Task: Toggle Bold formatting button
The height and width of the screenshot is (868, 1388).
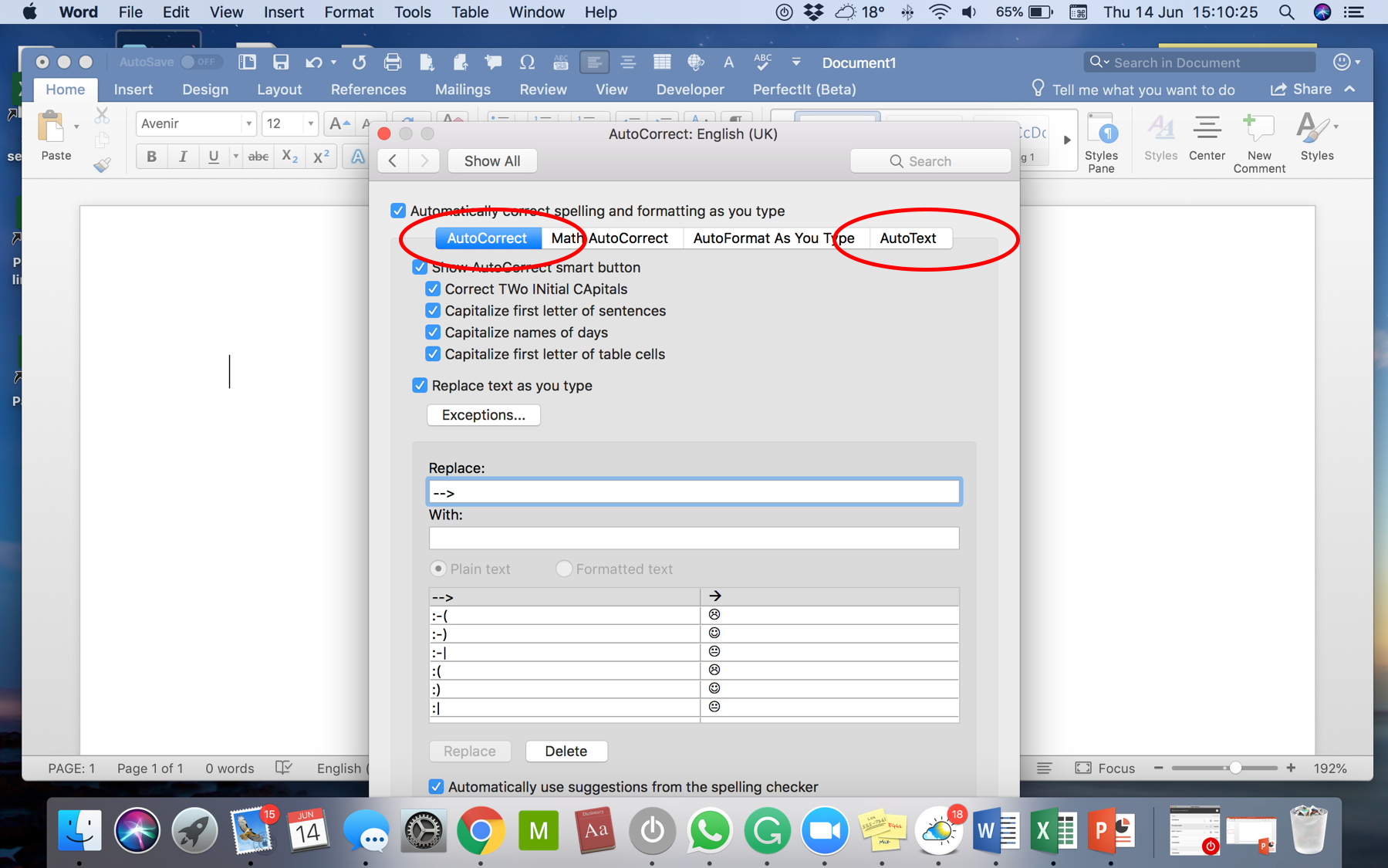Action: (151, 157)
